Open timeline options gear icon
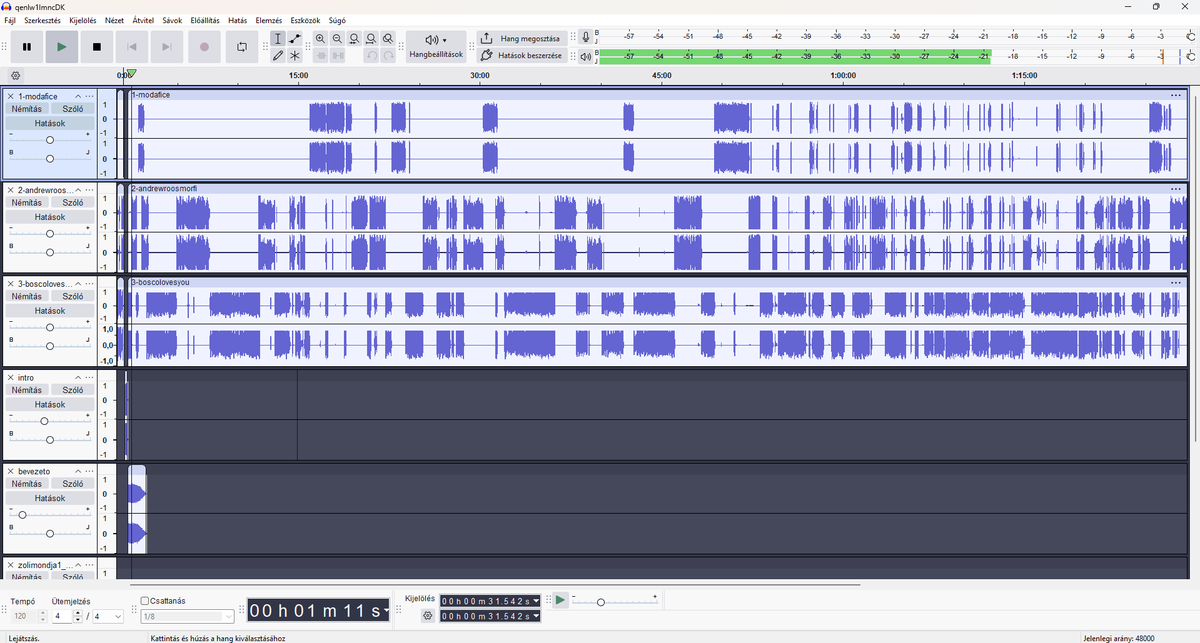Screen dimensions: 1200x643 click(15, 75)
